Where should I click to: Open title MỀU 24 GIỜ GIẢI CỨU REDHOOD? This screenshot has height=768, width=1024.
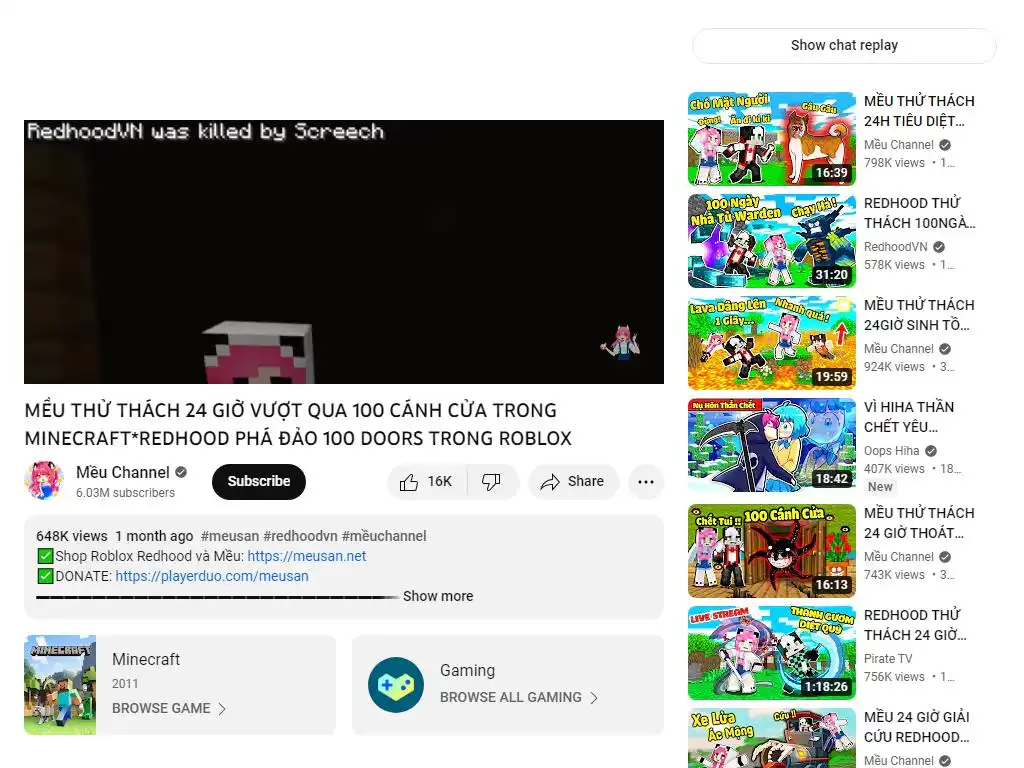[x=917, y=727]
